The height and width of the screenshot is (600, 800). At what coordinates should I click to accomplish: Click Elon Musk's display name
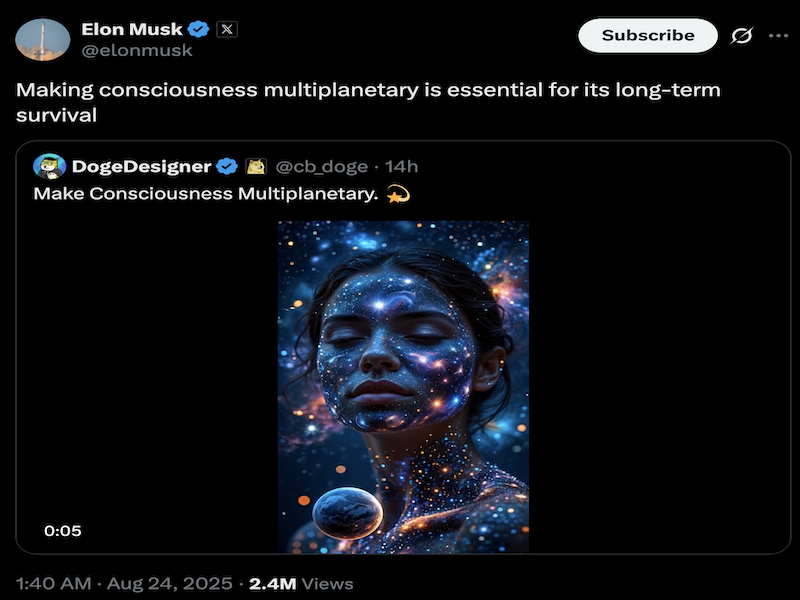[x=130, y=29]
